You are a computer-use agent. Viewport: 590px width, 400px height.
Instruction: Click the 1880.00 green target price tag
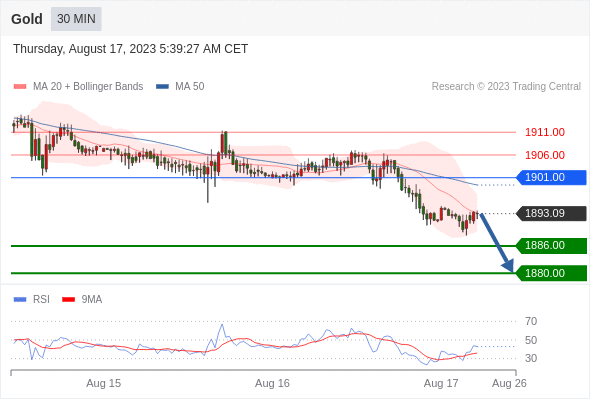(x=551, y=273)
